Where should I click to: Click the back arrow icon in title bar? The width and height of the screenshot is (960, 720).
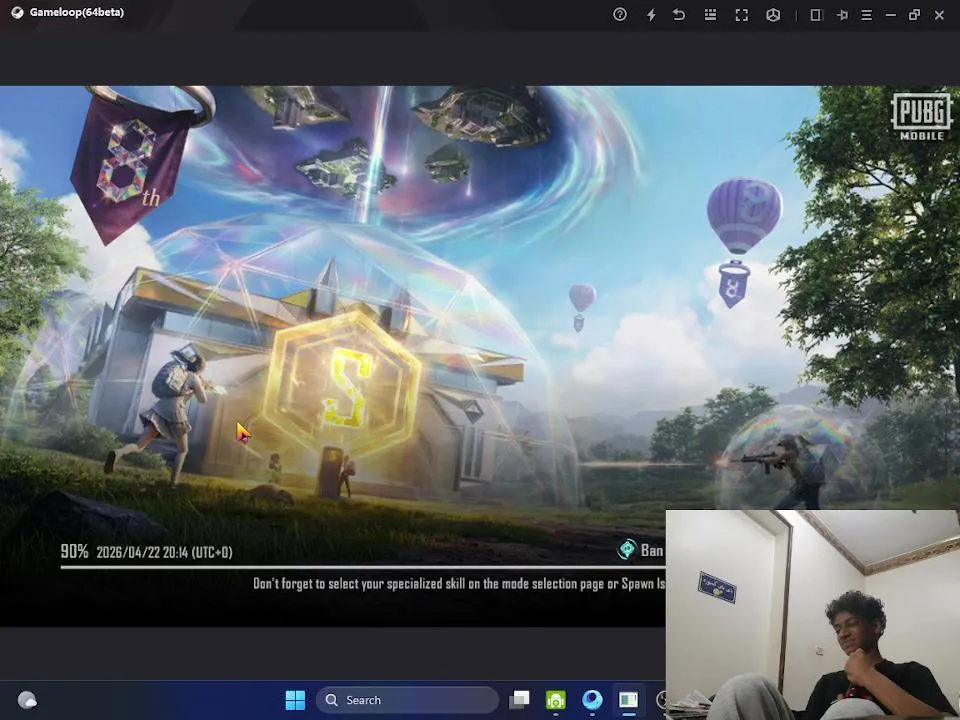click(679, 14)
